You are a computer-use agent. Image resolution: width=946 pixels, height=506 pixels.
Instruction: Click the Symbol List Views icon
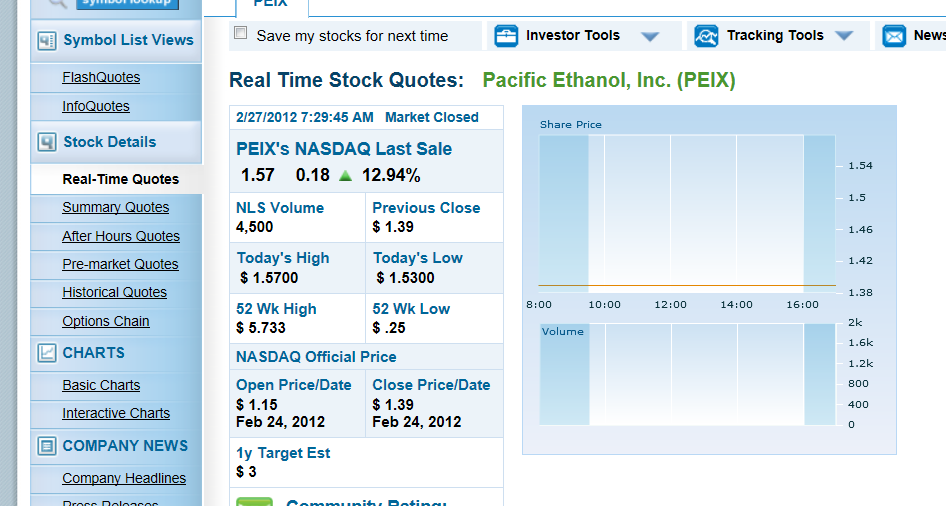(x=46, y=41)
